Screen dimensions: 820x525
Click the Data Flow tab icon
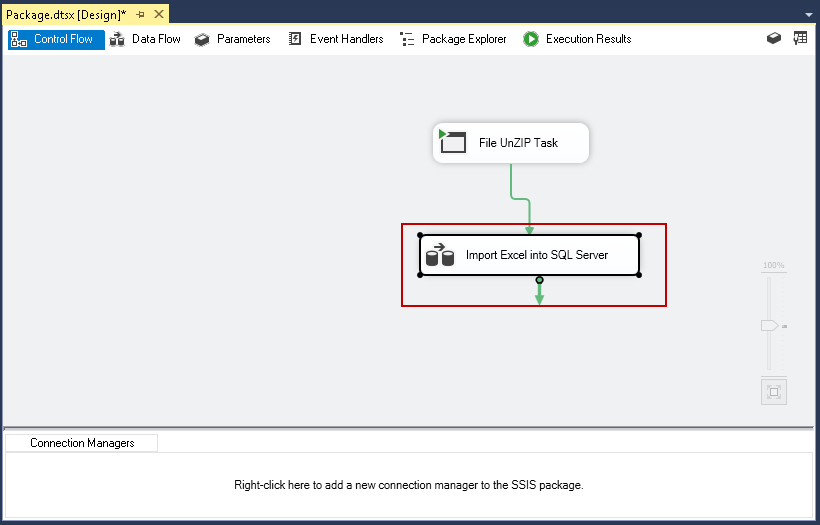117,39
